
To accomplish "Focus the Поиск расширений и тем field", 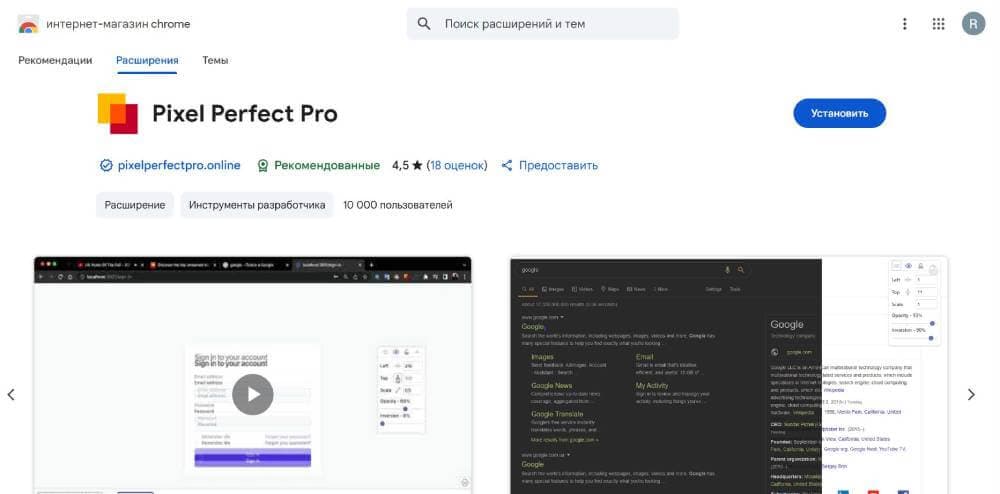I will click(x=555, y=24).
